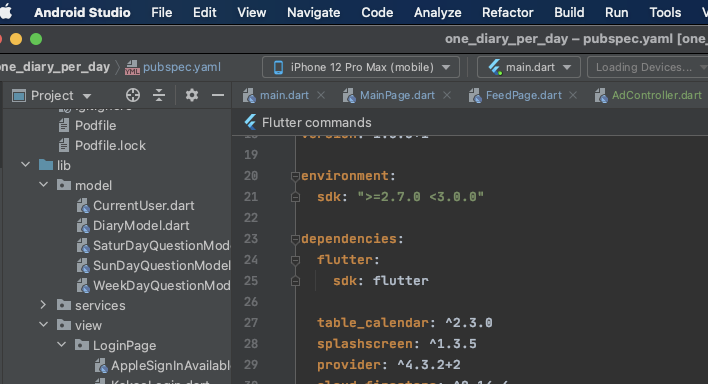Switch to the FeedPage.dart tab
The image size is (708, 384).
pyautogui.click(x=523, y=95)
